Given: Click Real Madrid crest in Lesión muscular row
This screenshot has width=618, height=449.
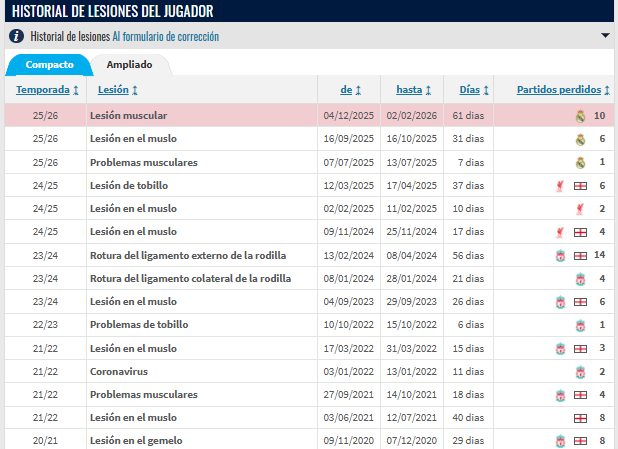Looking at the screenshot, I should click(580, 116).
